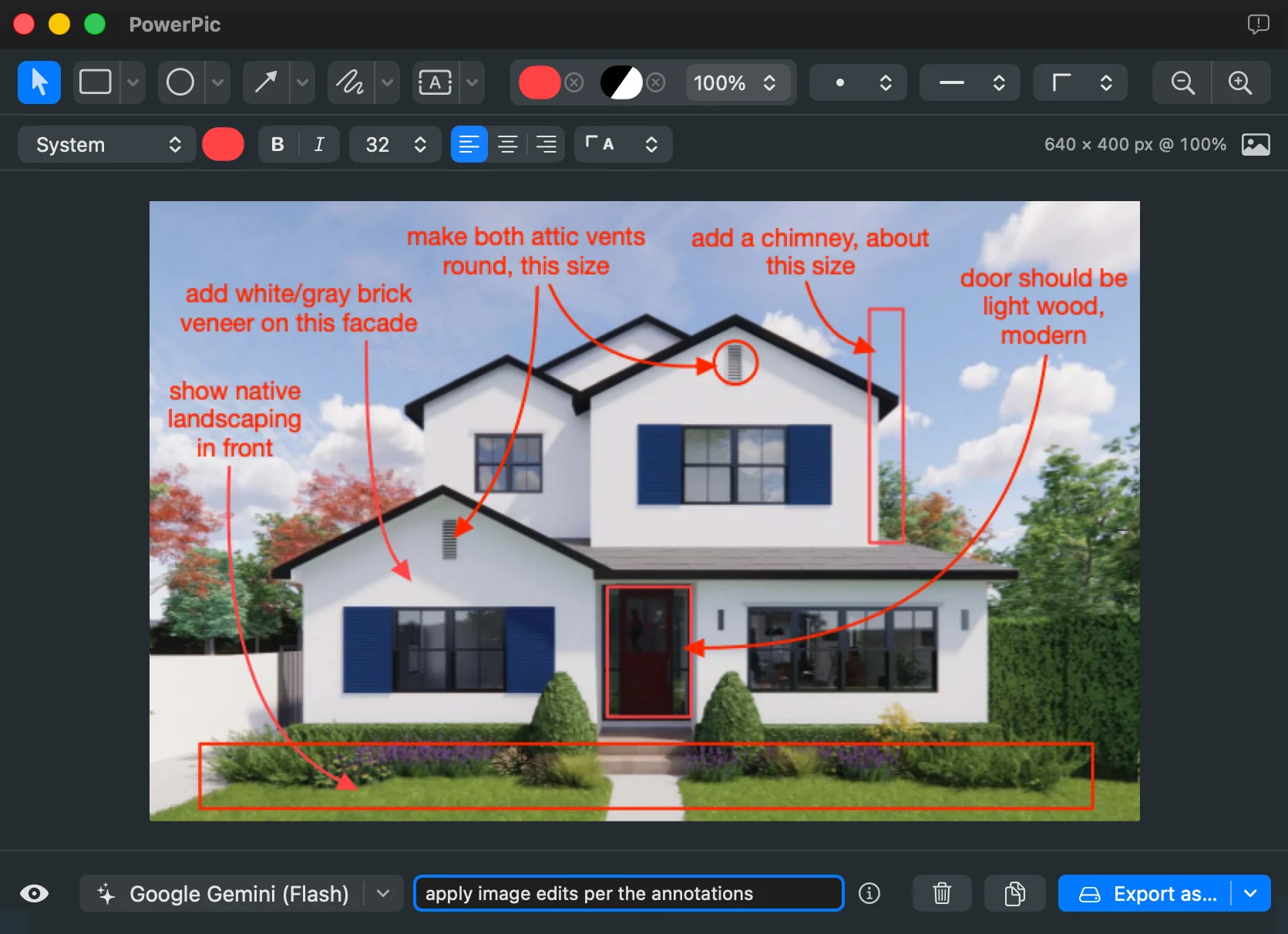Click the image info icon
Image resolution: width=1288 pixels, height=934 pixels.
[x=1256, y=144]
